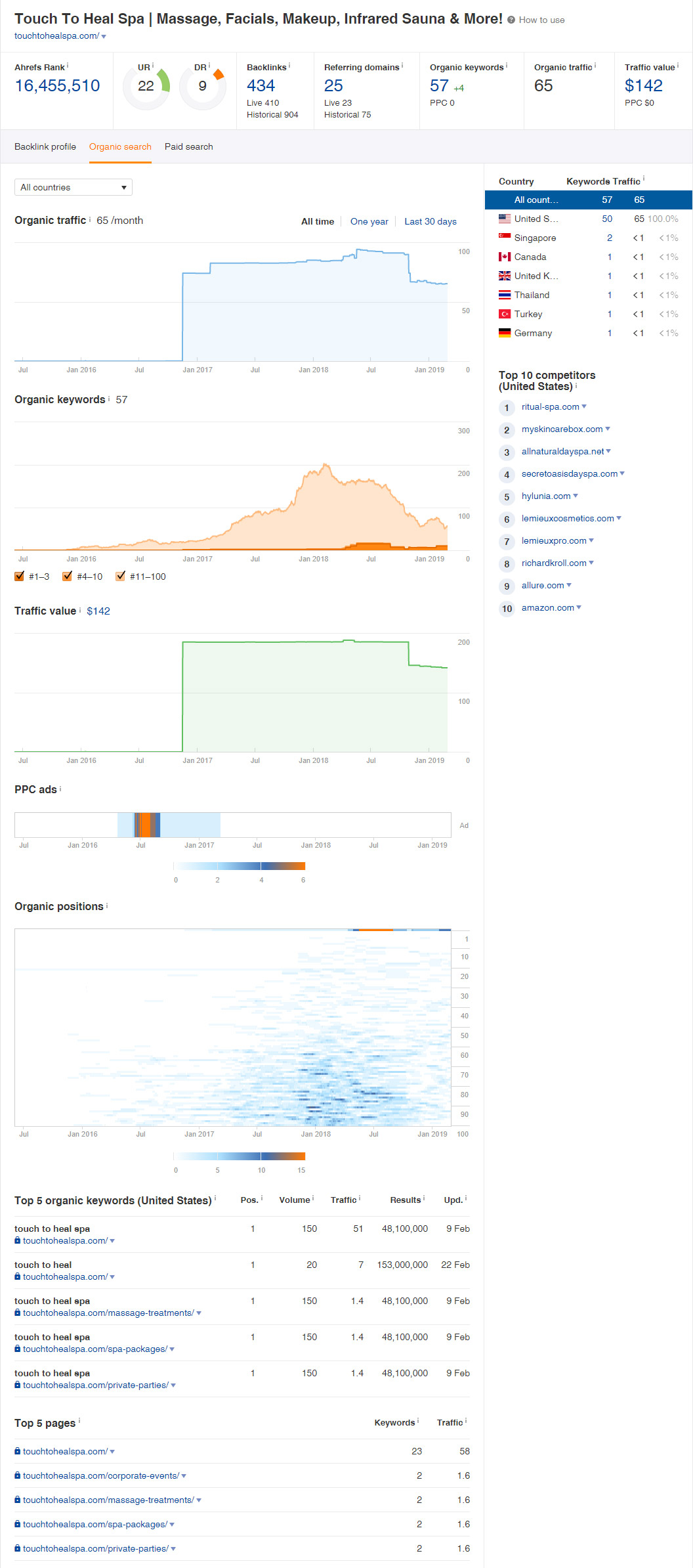Click the How to use help icon

(511, 20)
